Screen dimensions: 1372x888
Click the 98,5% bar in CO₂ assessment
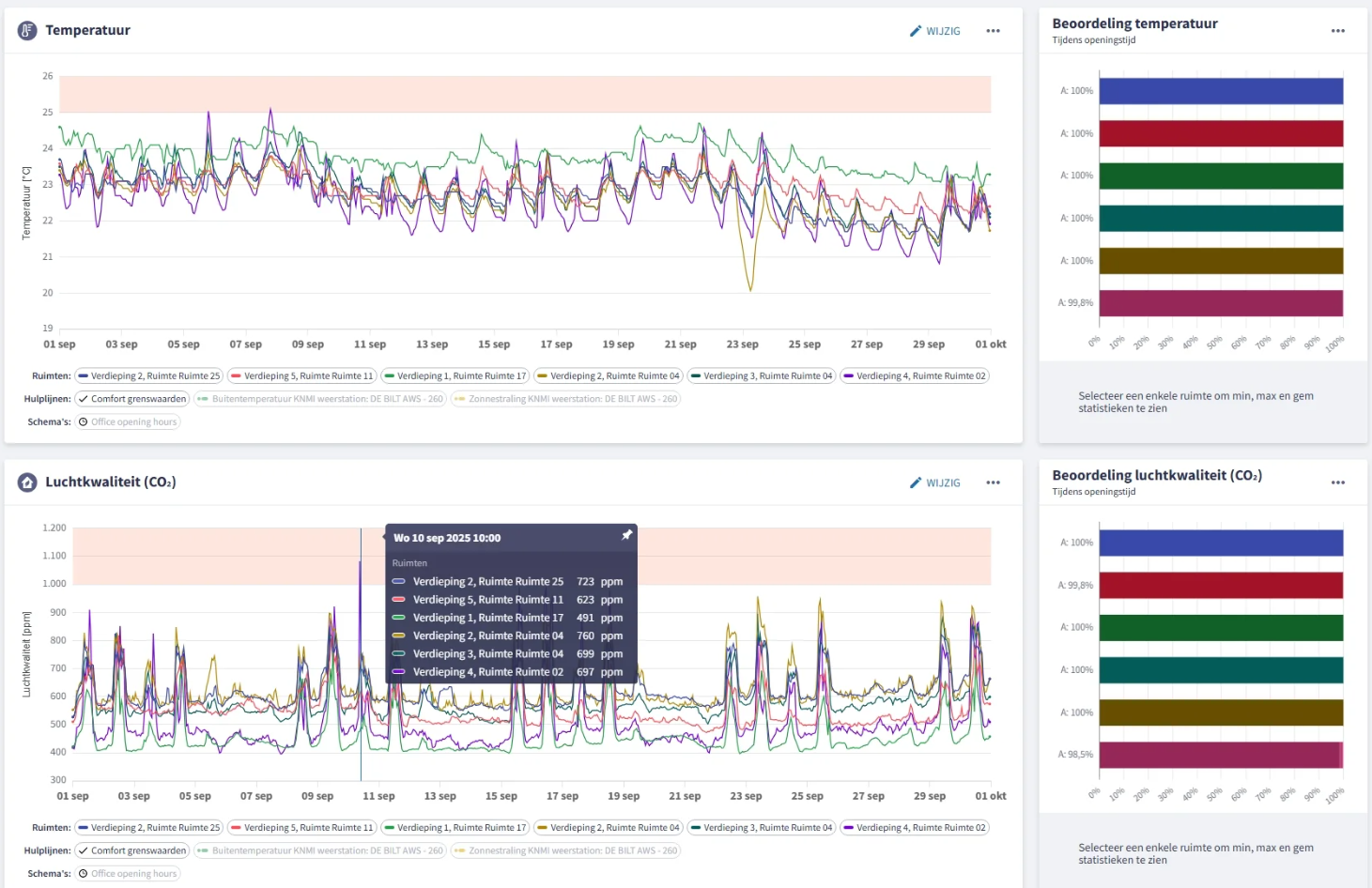(x=1219, y=755)
